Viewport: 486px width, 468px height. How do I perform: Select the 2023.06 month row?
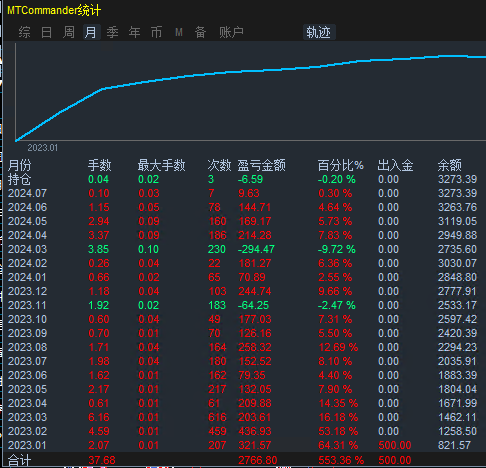(243, 375)
